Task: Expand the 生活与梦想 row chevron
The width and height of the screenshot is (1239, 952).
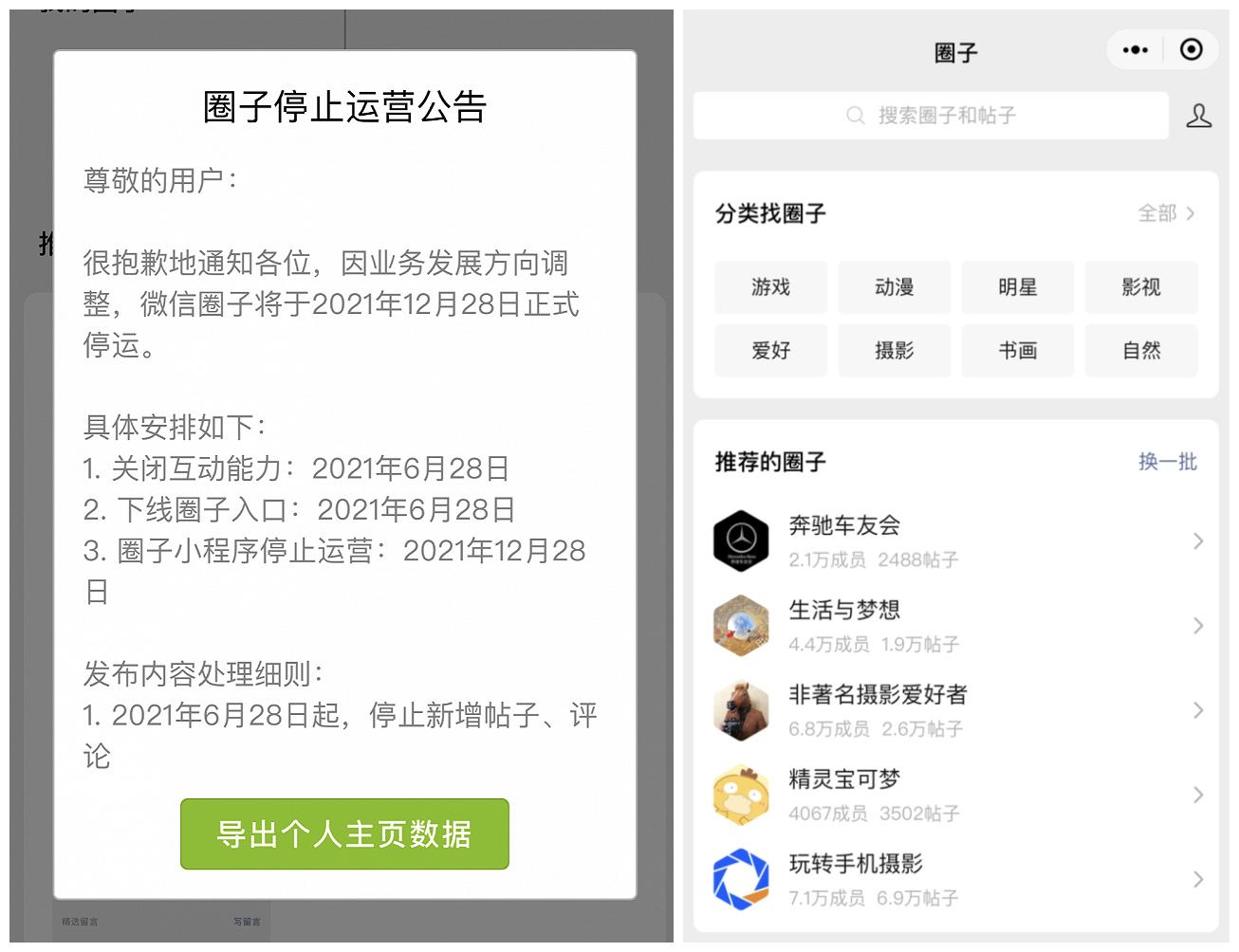Action: pos(1198,625)
